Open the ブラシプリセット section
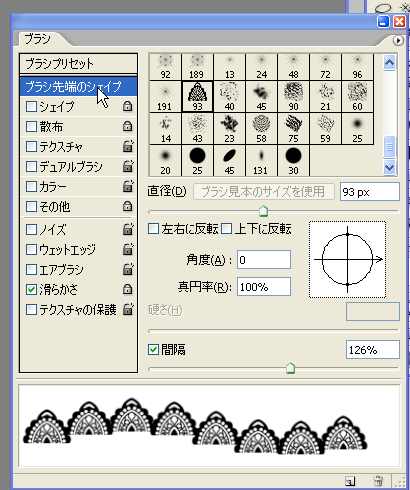The height and width of the screenshot is (490, 410). point(79,63)
